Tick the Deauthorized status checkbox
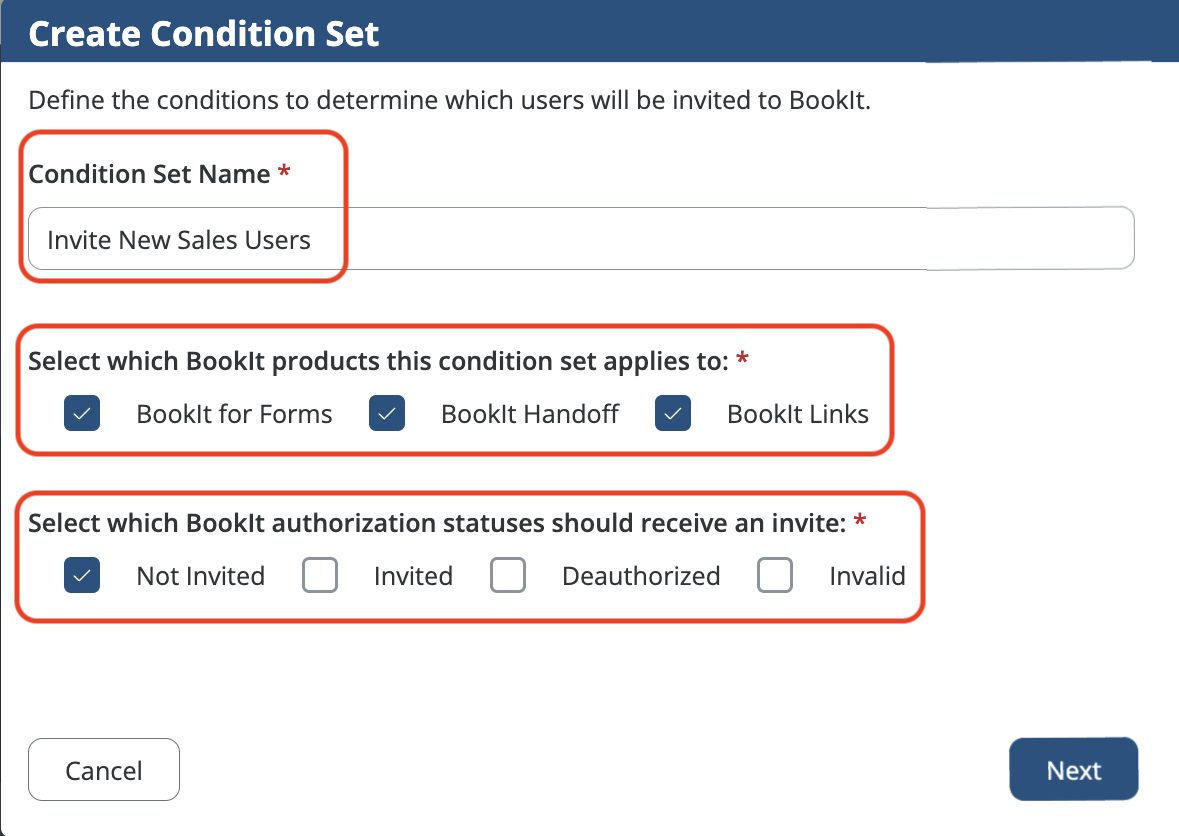Viewport: 1179px width, 836px height. click(x=508, y=576)
